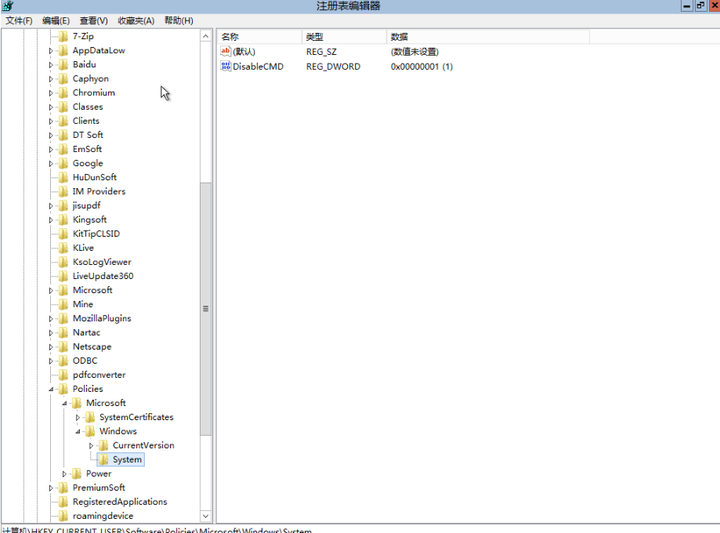
Task: Click the KLive folder icon
Action: (x=63, y=248)
